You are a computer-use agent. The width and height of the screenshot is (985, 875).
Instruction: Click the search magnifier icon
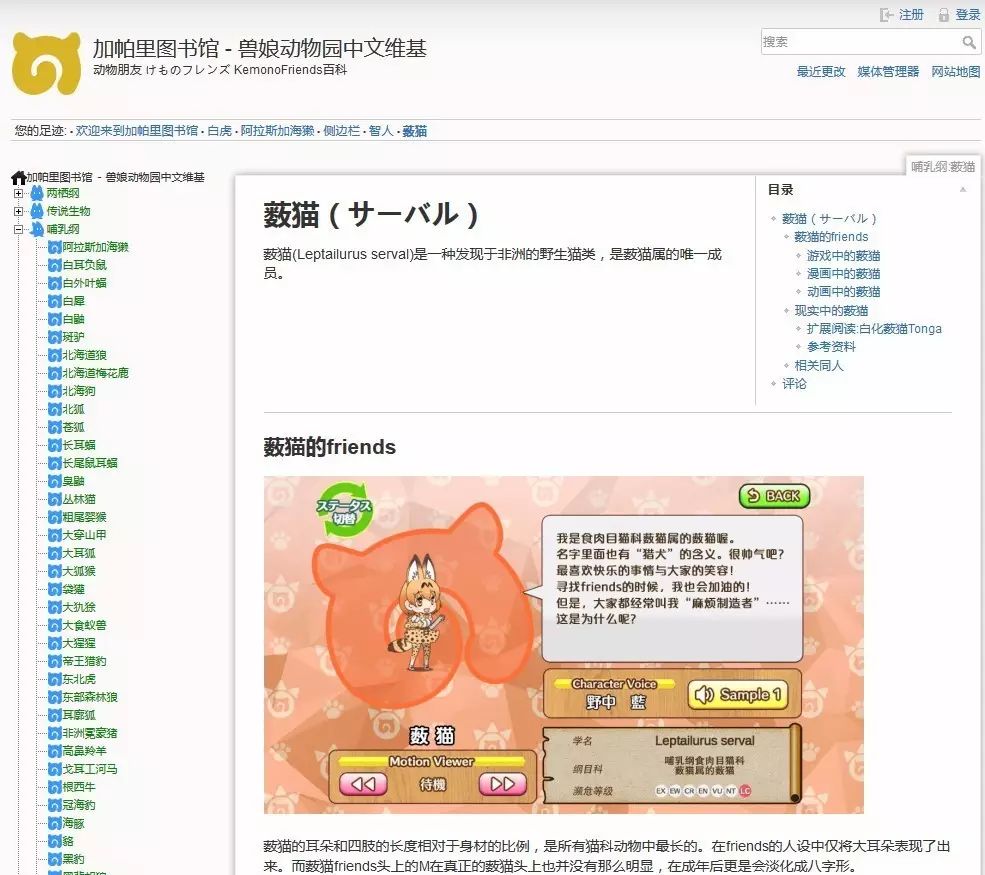click(969, 42)
